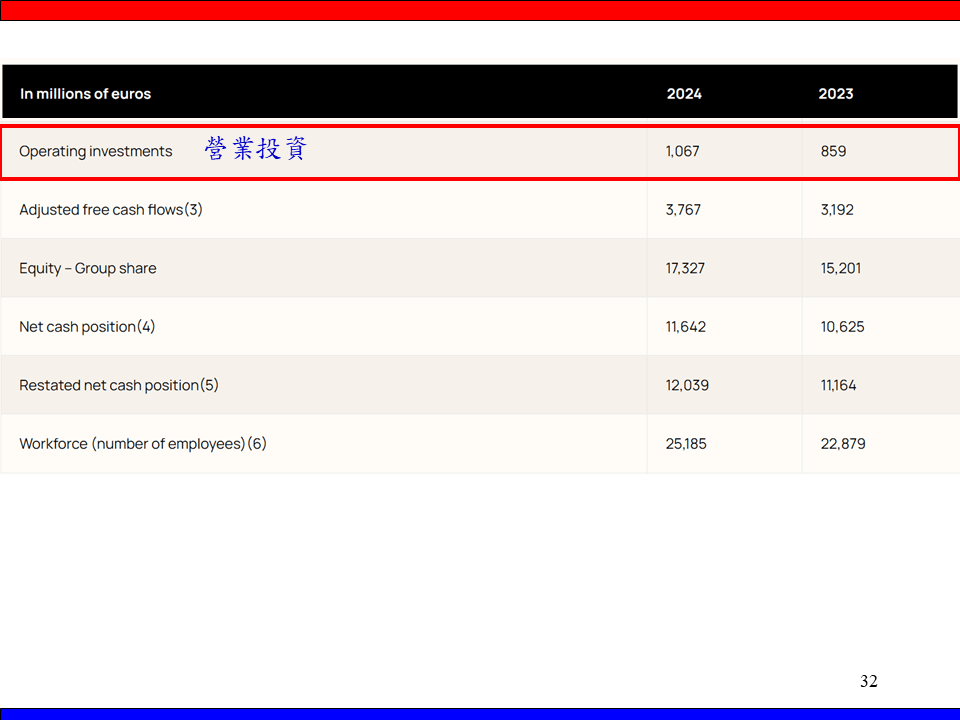Click the 25,185 workforce value
This screenshot has height=720, width=960.
click(x=686, y=444)
